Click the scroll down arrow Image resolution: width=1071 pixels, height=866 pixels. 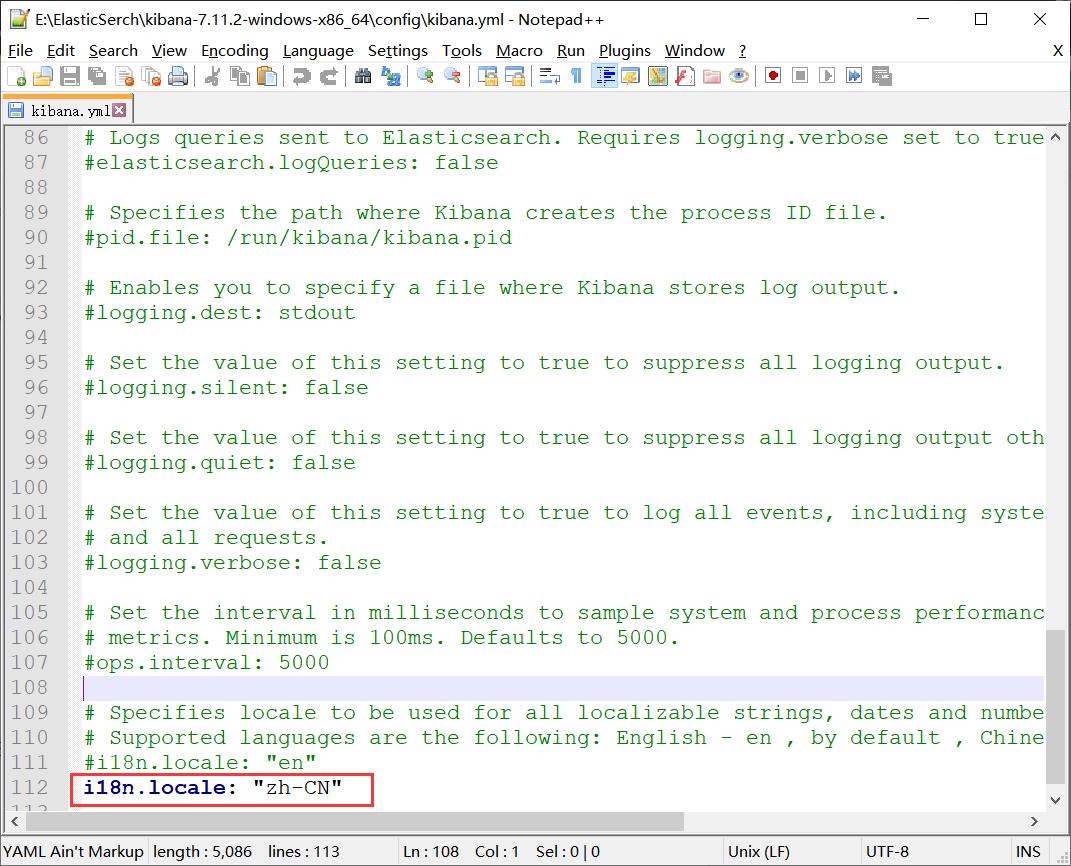coord(1055,800)
